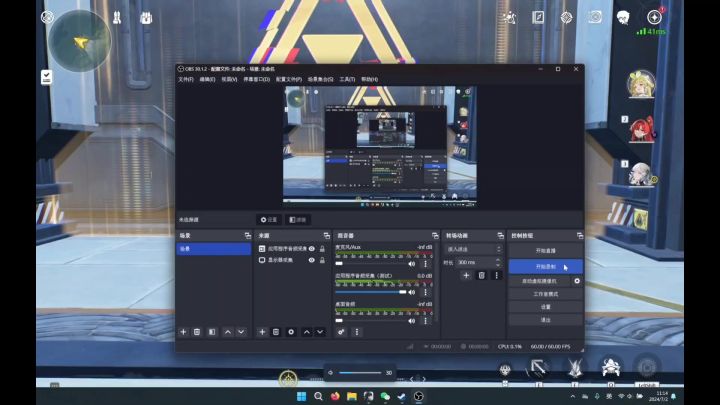Open the View menu in OBS
720x405 pixels.
click(x=229, y=79)
